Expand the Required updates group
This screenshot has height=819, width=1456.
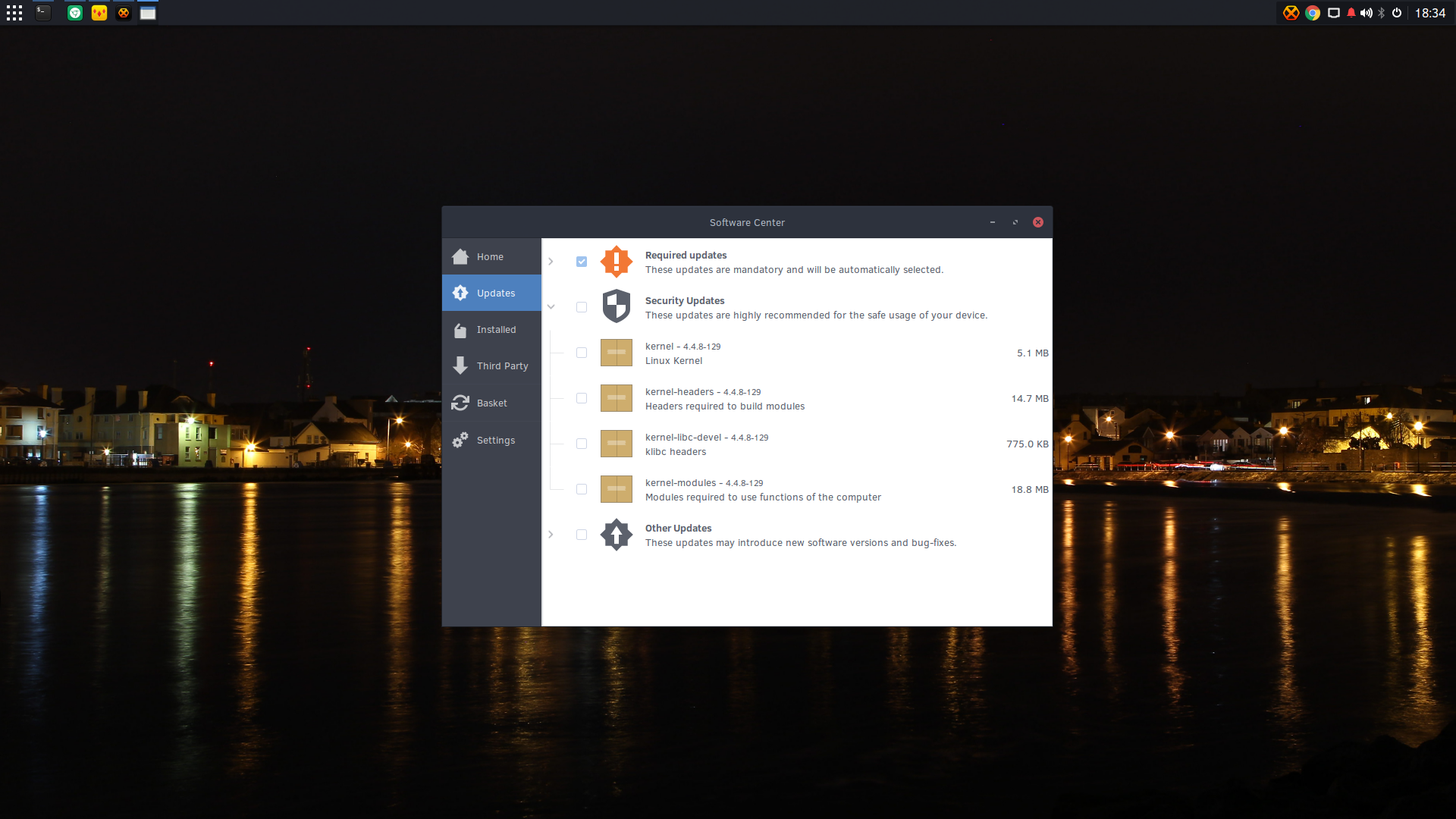pyautogui.click(x=551, y=262)
